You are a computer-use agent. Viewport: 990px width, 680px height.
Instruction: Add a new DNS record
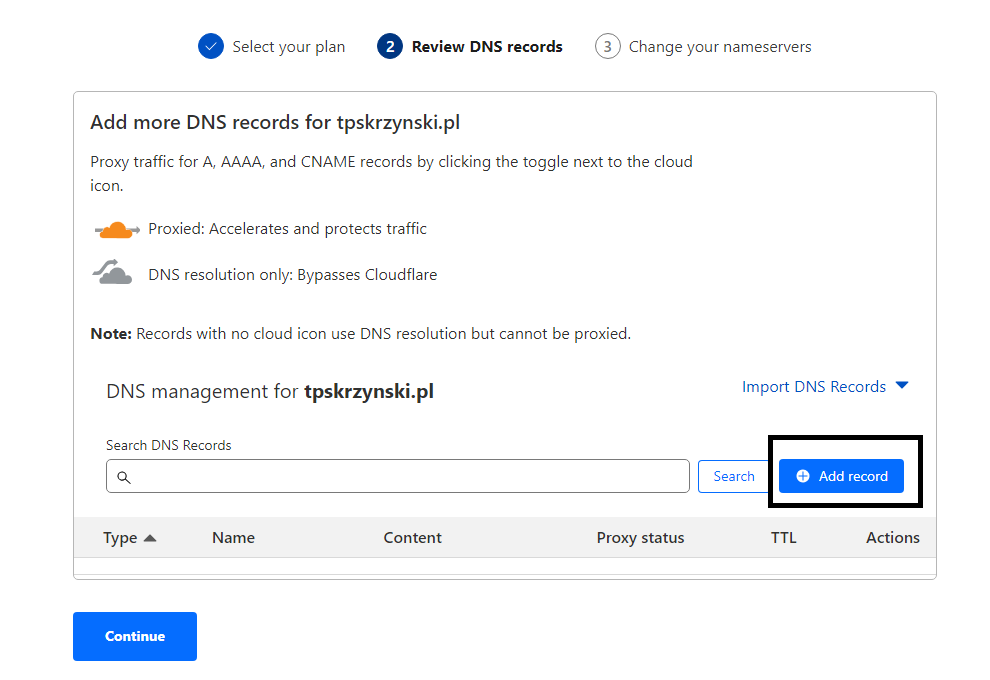[841, 476]
